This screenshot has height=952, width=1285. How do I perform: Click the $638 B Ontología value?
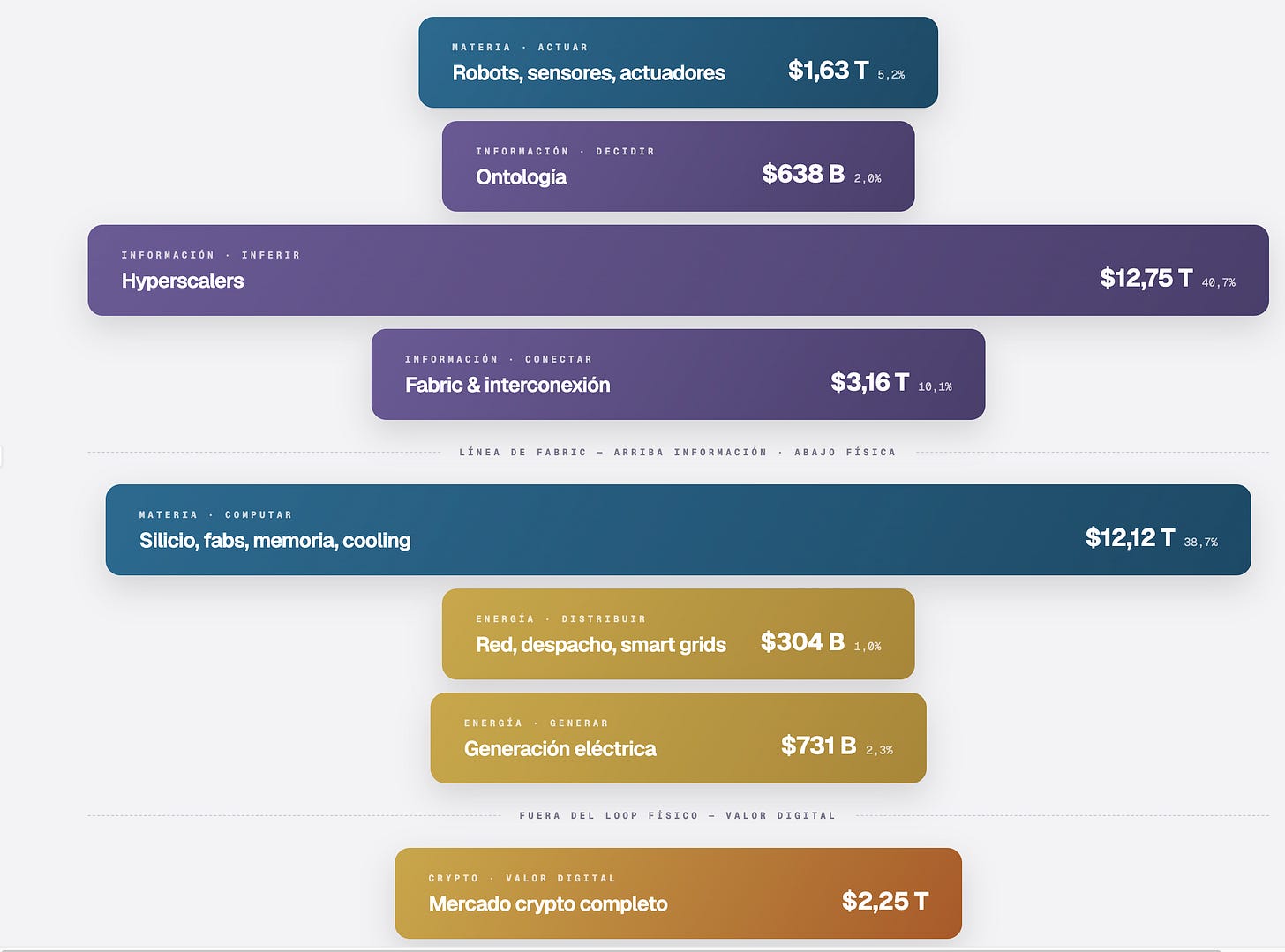[x=803, y=174]
